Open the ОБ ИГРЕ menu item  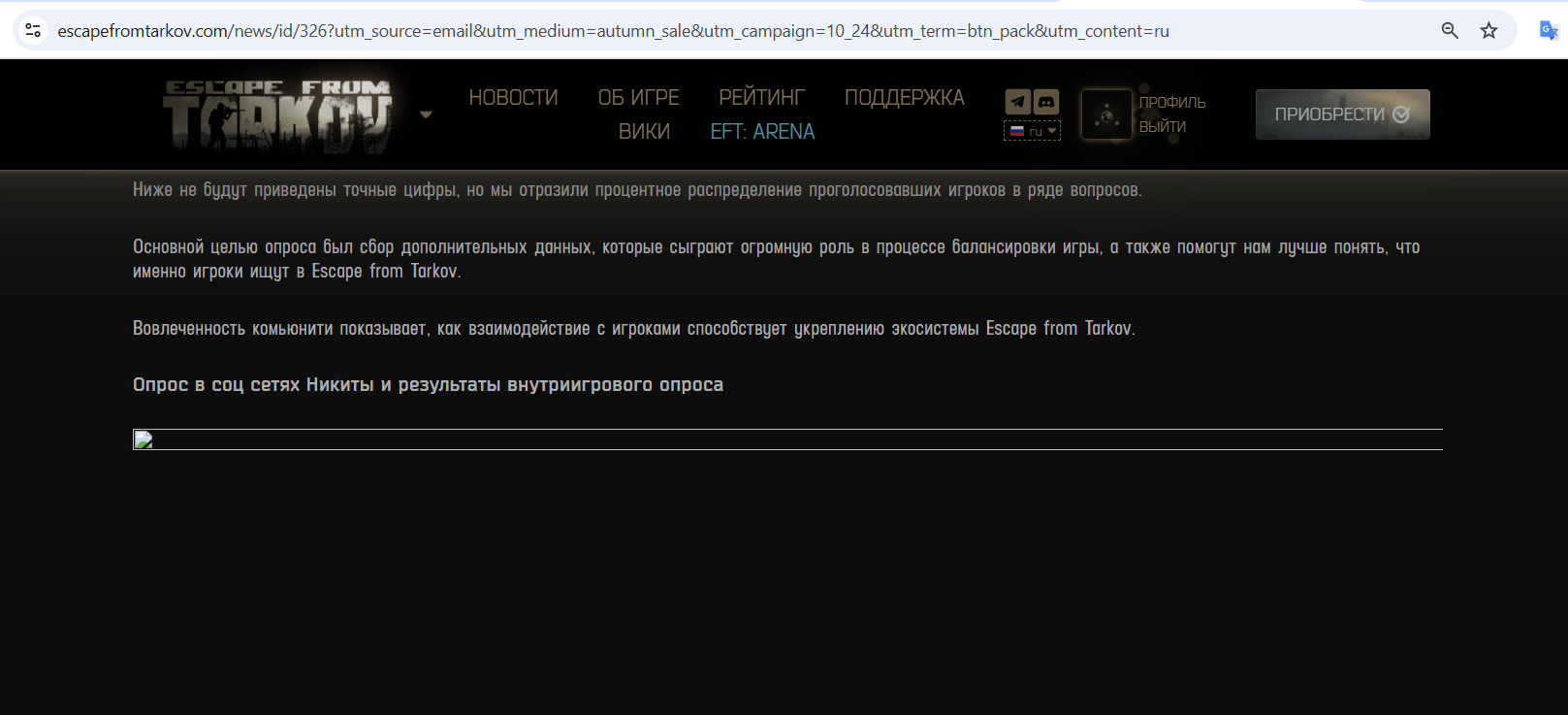click(638, 98)
